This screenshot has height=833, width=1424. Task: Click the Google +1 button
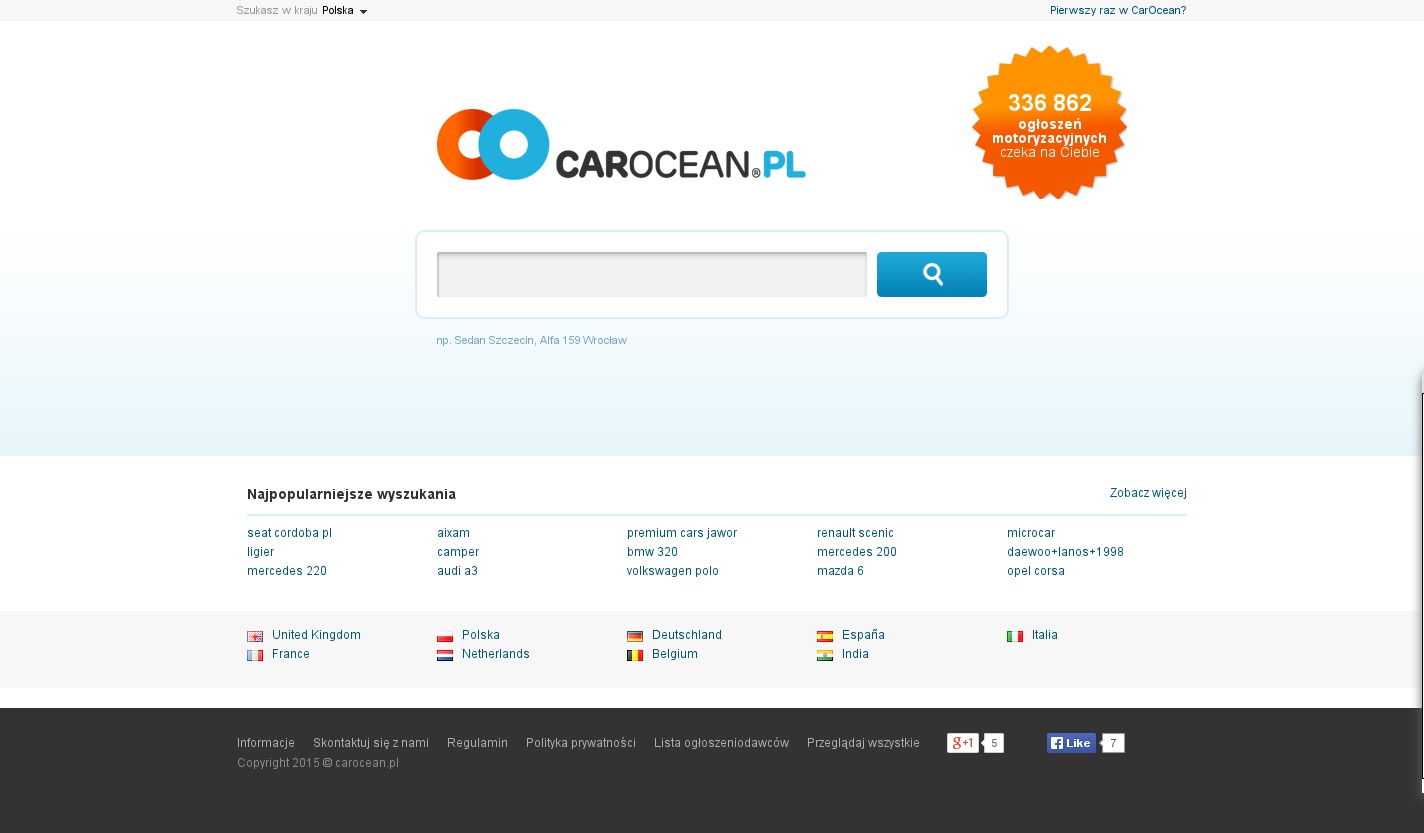coord(963,743)
